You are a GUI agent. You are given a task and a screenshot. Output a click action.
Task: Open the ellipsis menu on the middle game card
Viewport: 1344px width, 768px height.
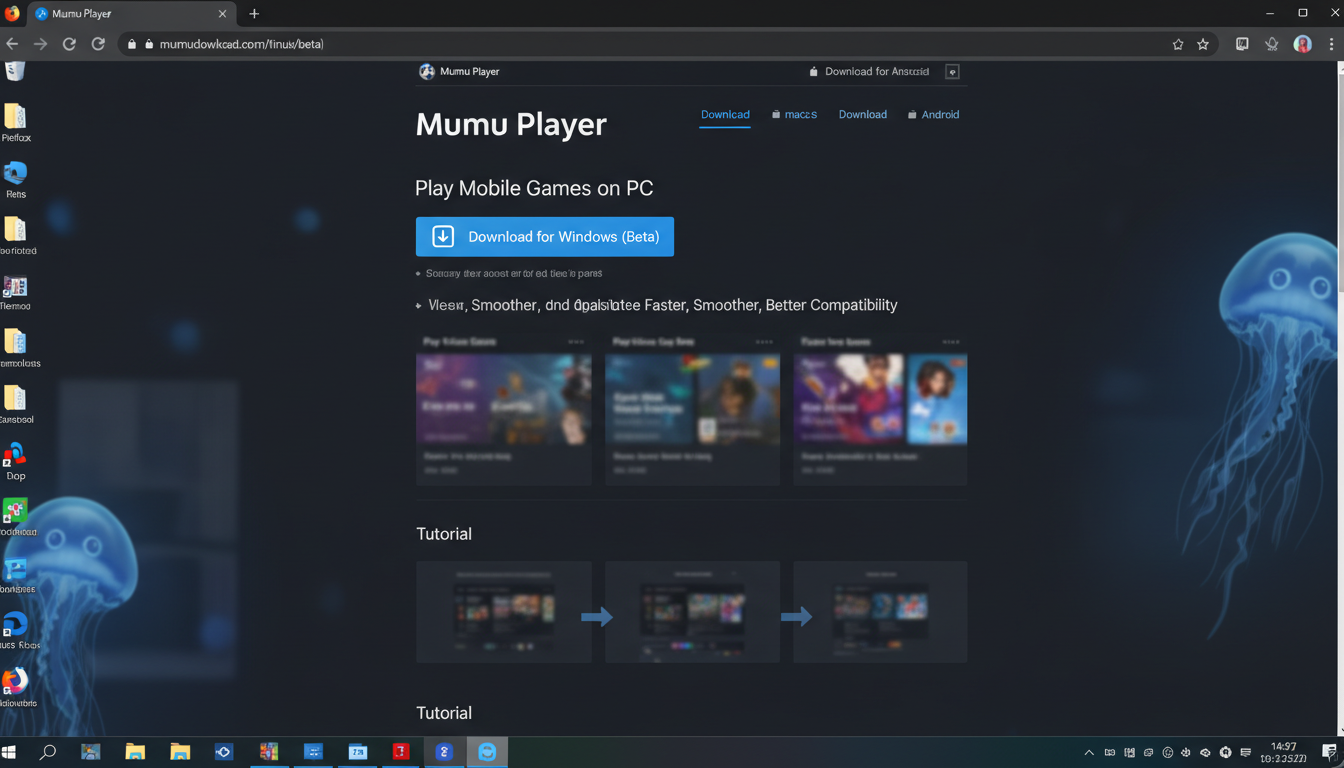click(764, 342)
